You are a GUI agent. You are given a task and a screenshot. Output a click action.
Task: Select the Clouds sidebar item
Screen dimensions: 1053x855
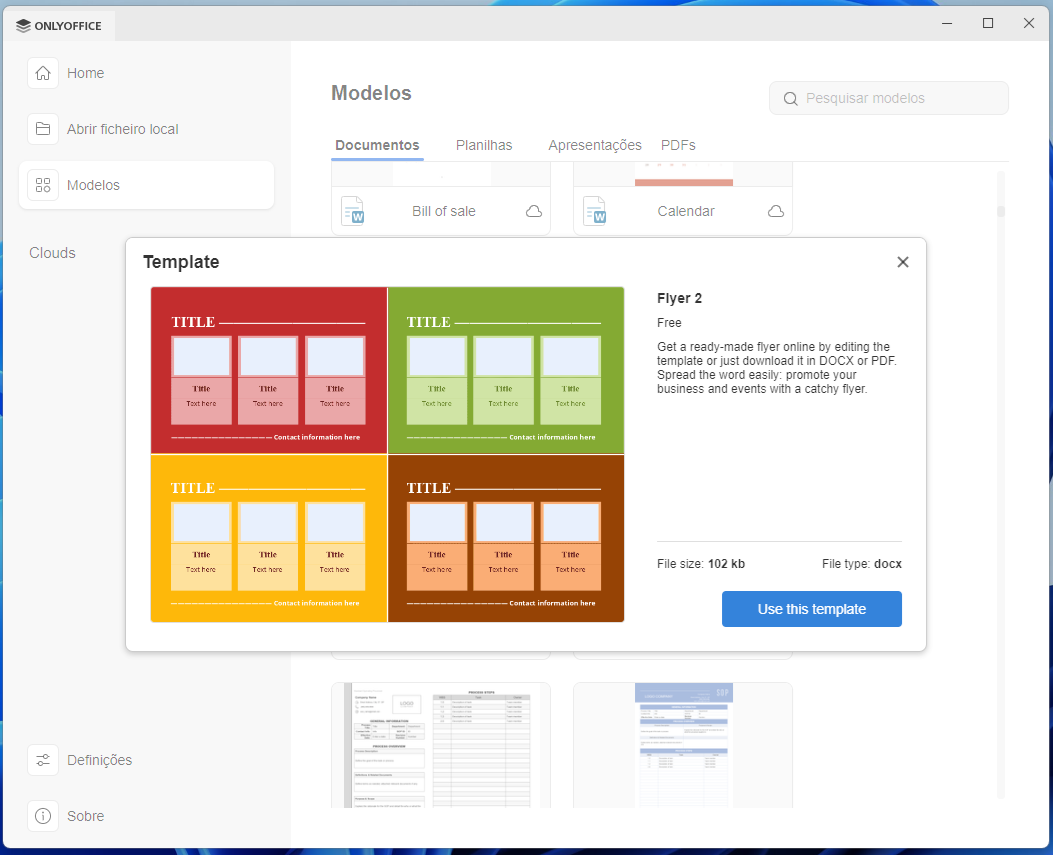(x=52, y=253)
